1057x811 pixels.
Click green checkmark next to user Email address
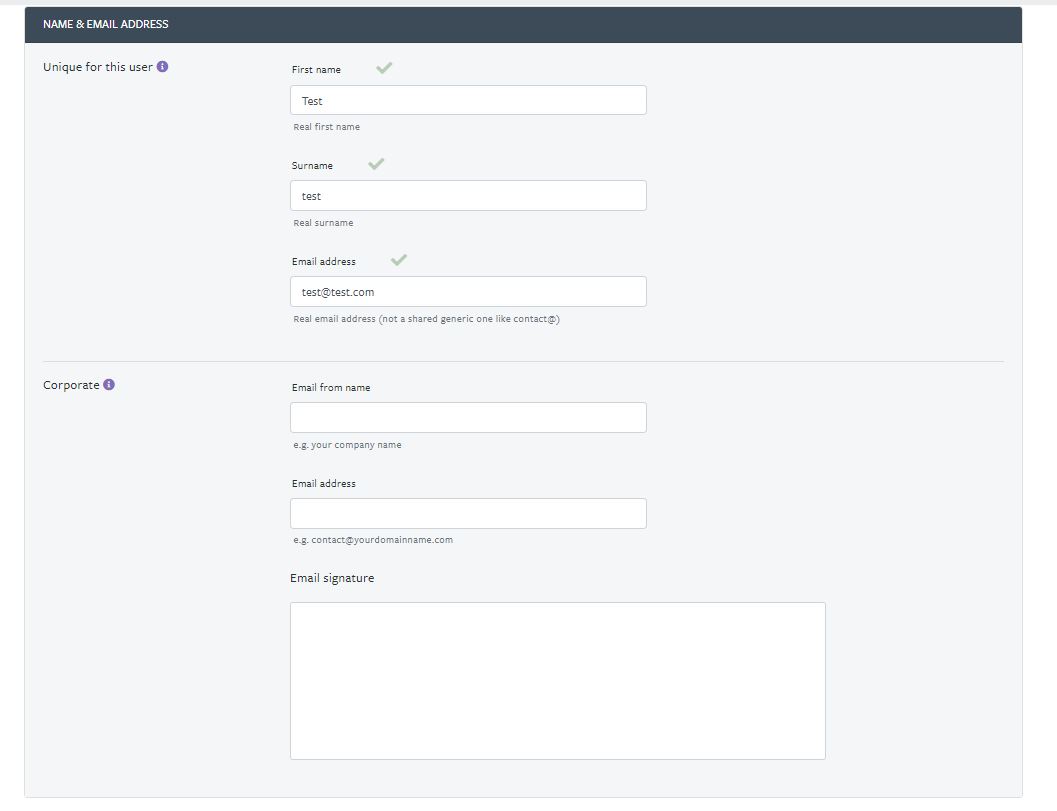point(399,260)
